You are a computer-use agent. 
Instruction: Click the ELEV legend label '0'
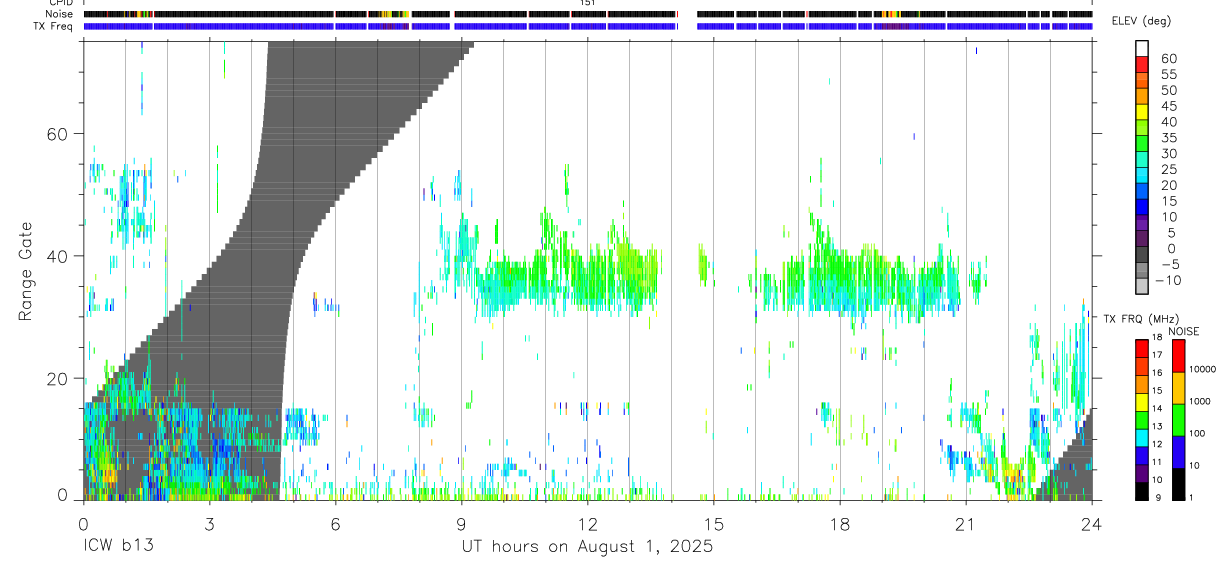tap(1172, 249)
